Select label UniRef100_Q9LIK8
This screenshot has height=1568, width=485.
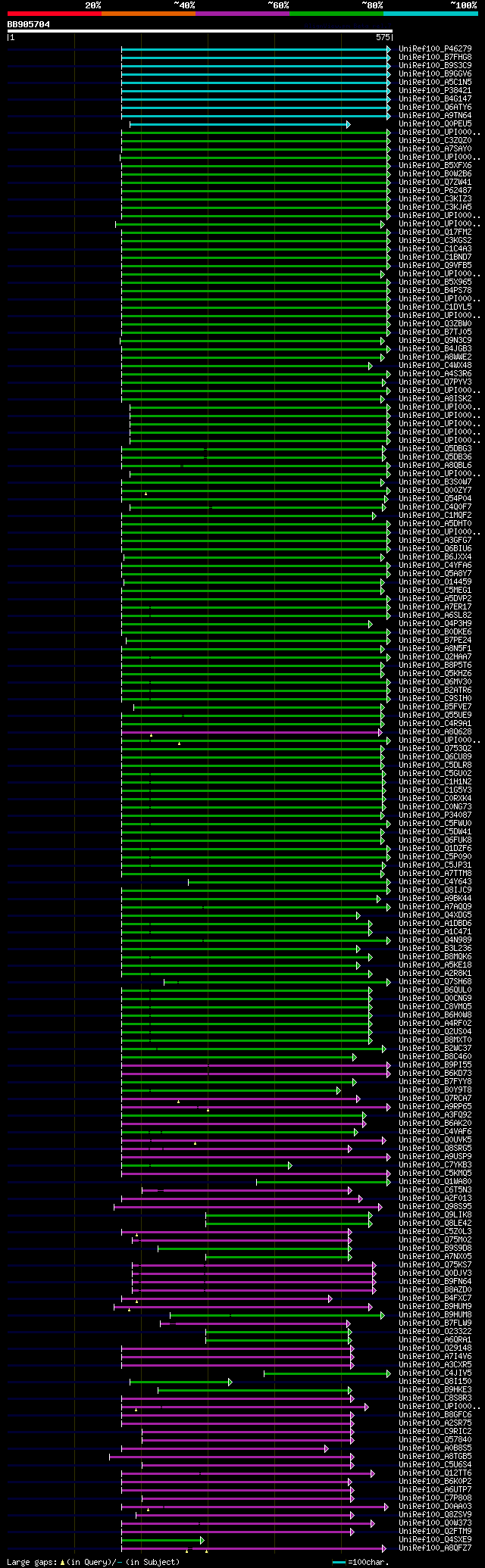[435, 1215]
